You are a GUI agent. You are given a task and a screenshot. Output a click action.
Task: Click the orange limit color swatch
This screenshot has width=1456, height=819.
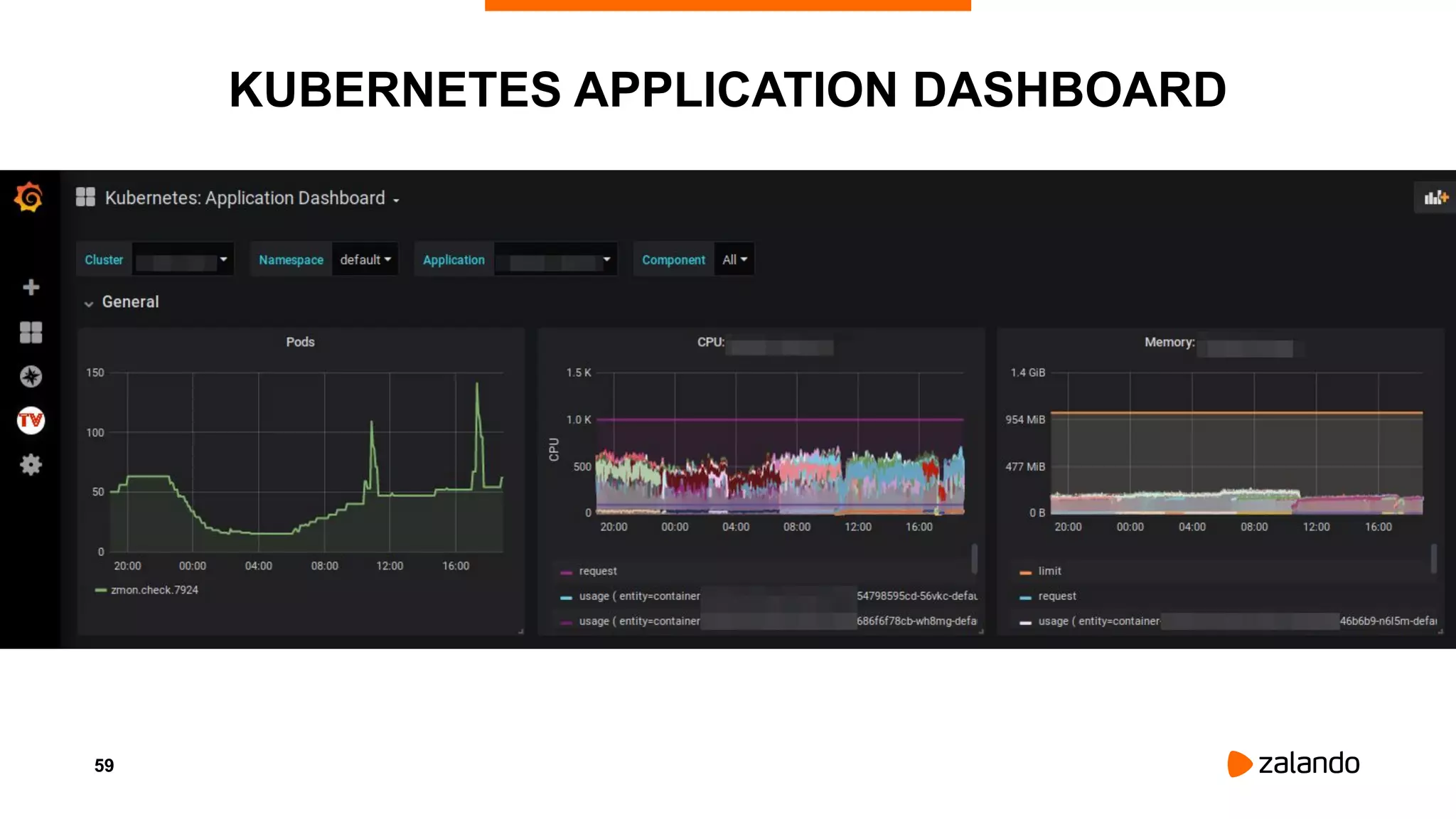click(x=1025, y=572)
